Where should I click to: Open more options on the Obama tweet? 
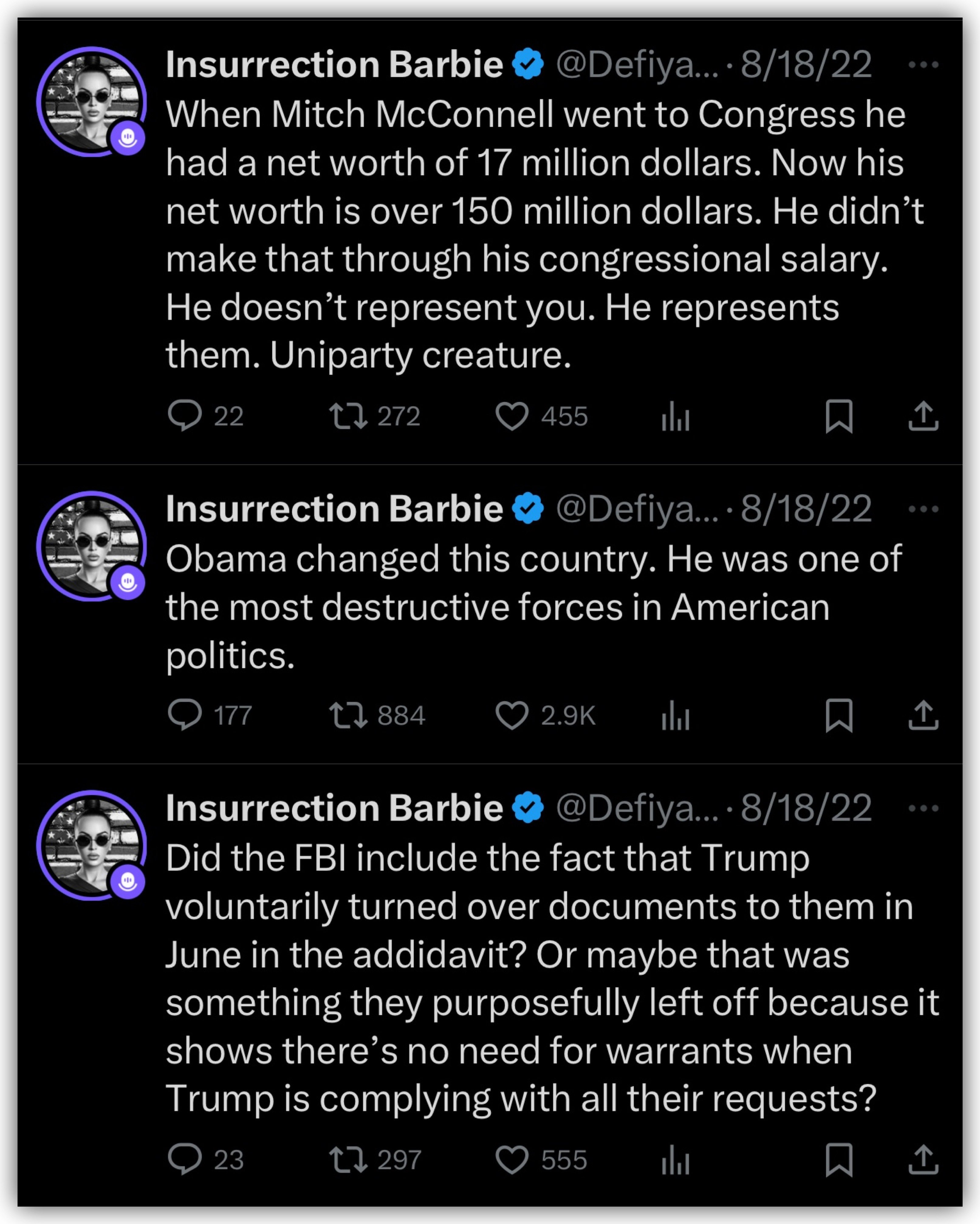click(x=923, y=509)
